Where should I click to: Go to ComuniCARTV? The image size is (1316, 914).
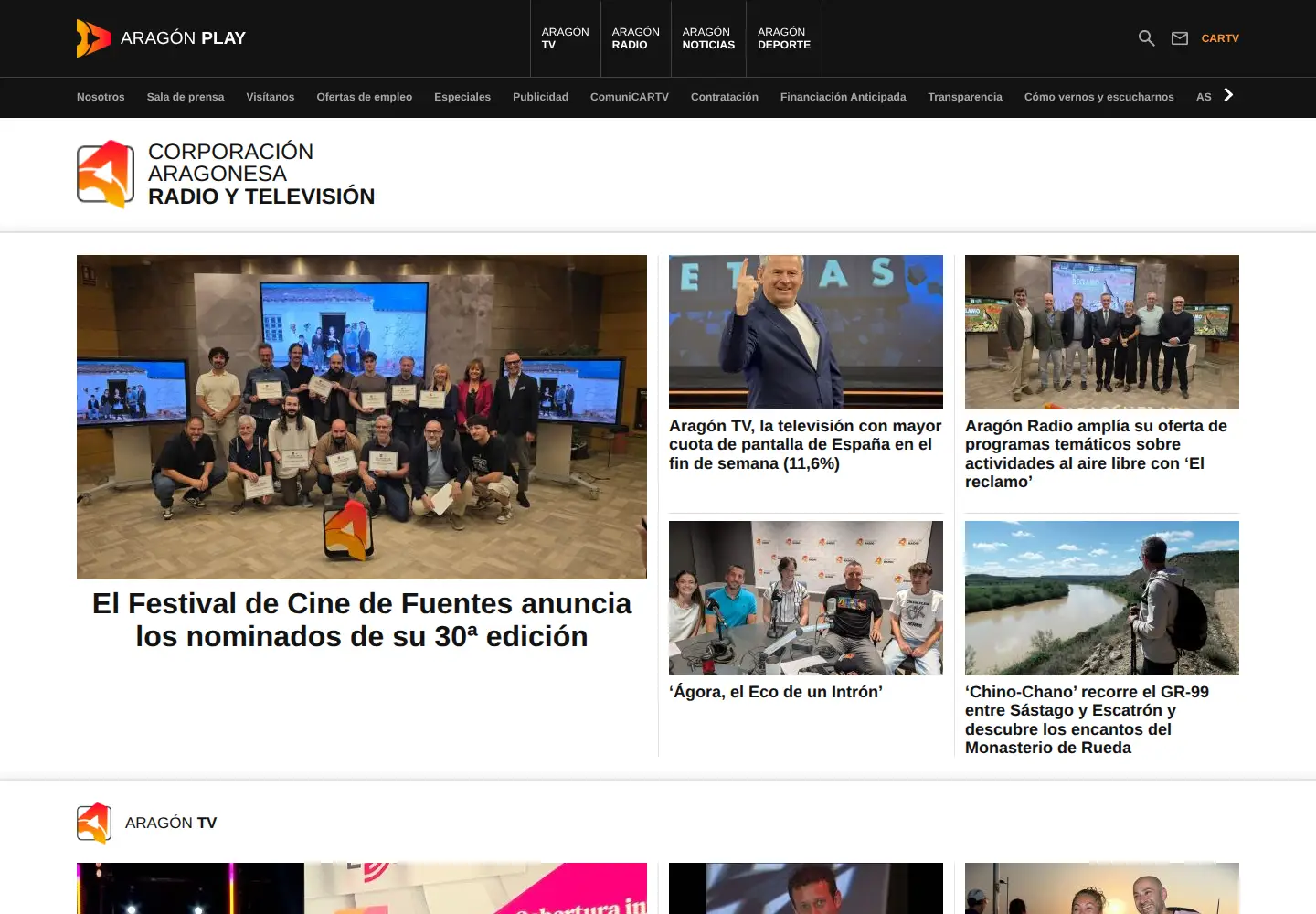630,97
